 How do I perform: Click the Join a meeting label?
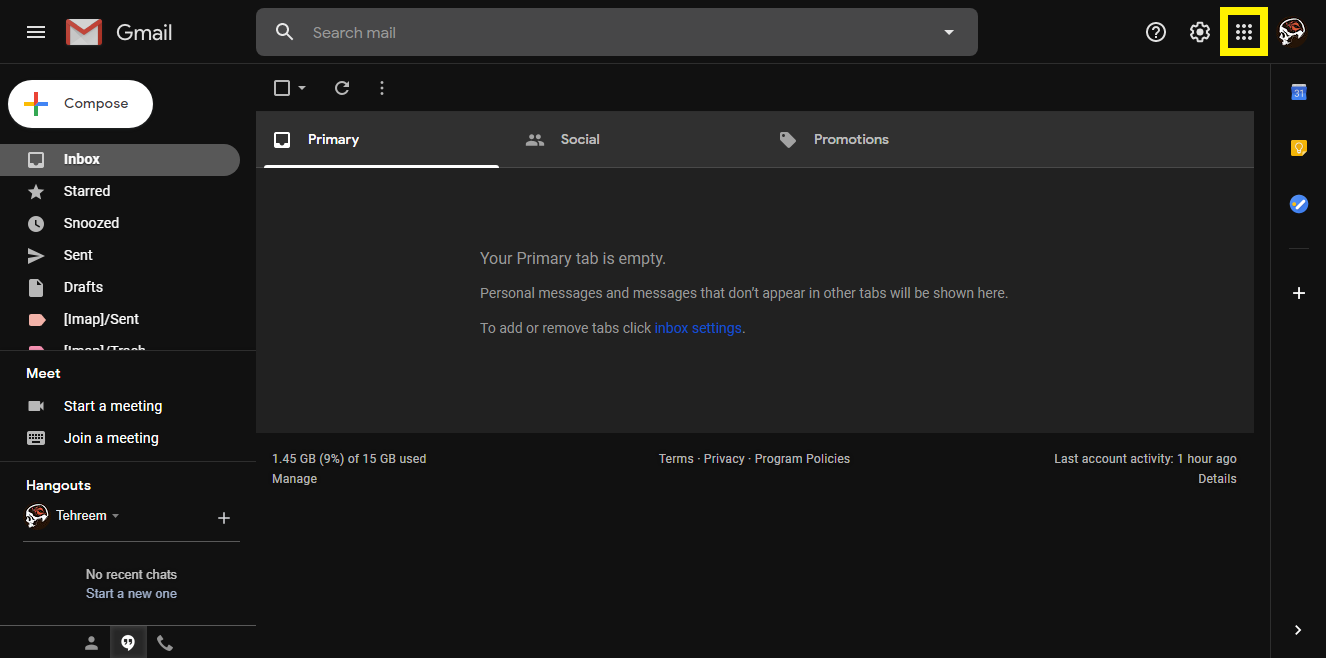pyautogui.click(x=111, y=438)
